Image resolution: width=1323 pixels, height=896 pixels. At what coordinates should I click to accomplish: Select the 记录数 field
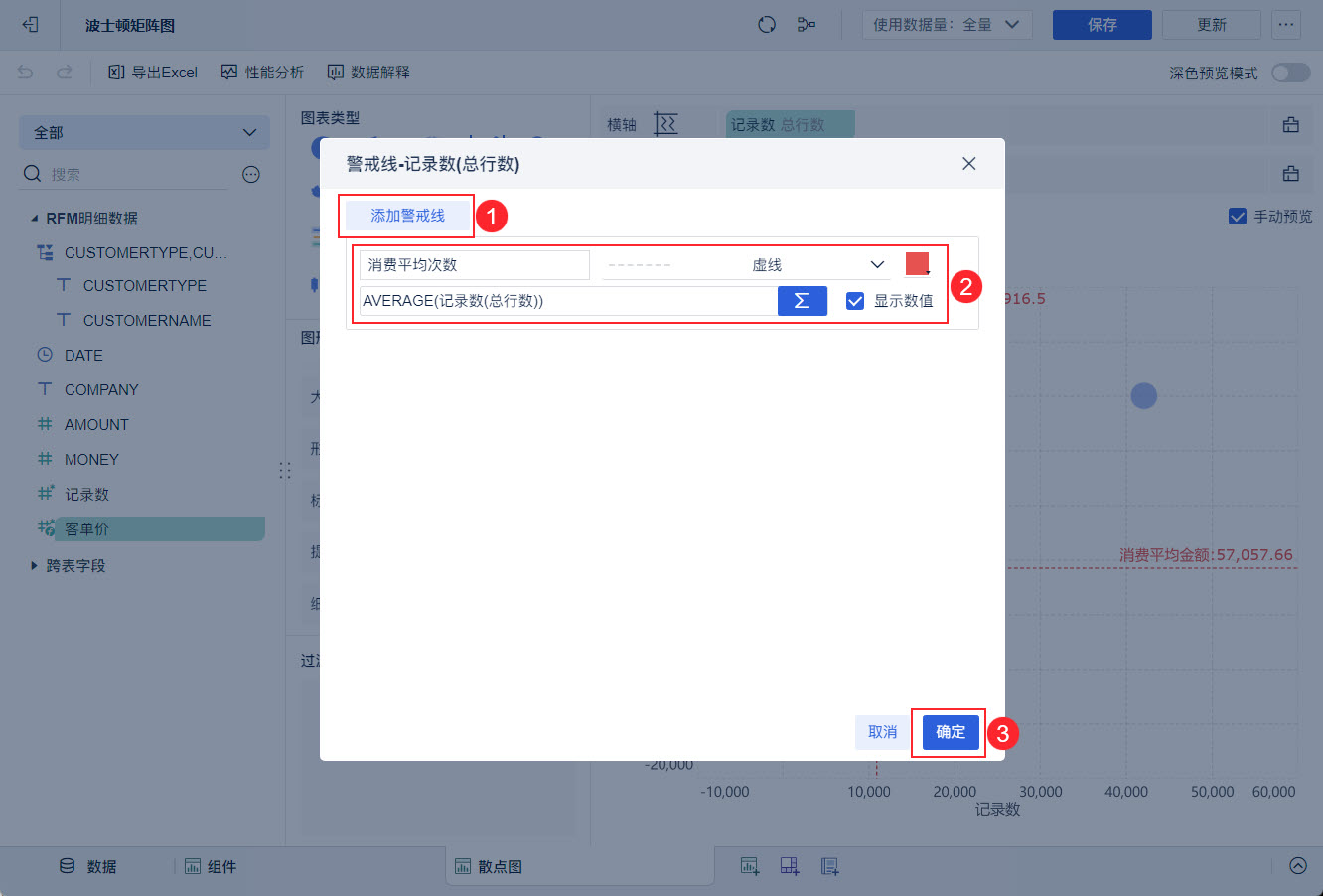87,495
